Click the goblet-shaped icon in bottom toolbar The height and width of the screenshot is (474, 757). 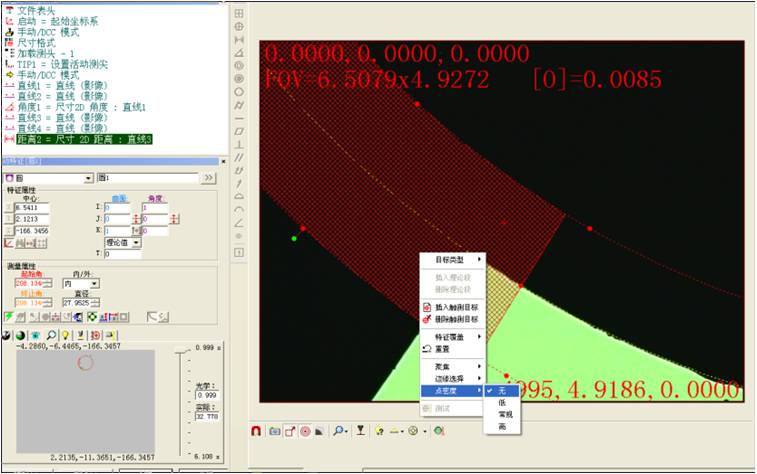[x=360, y=431]
